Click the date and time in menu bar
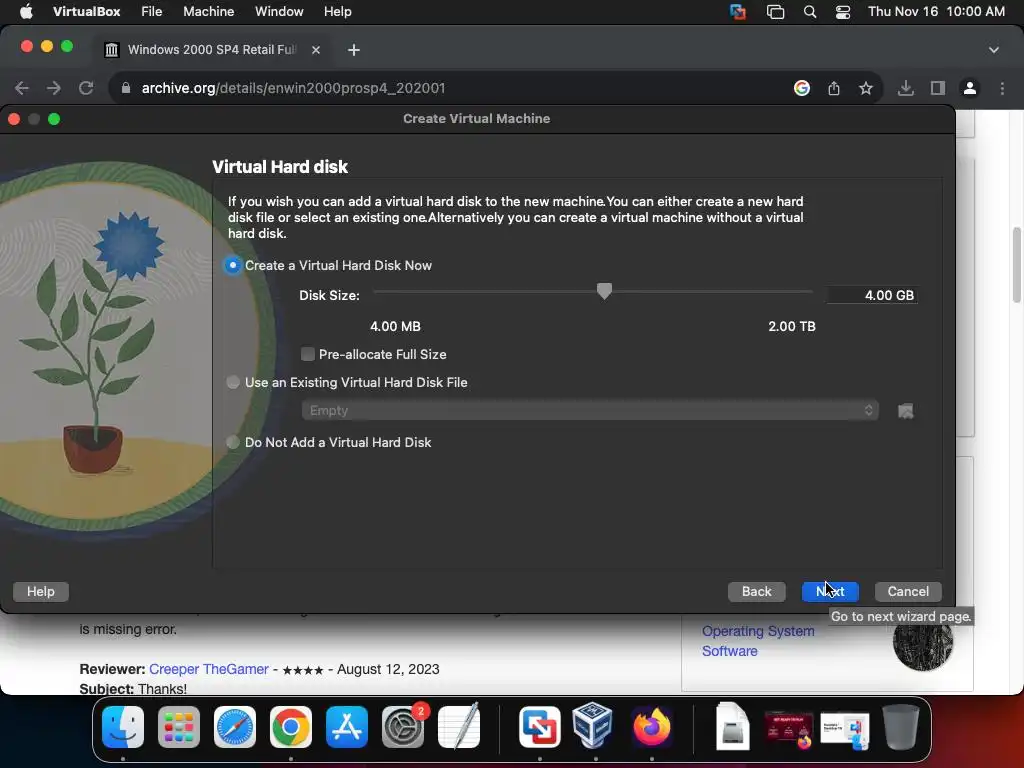 (936, 12)
